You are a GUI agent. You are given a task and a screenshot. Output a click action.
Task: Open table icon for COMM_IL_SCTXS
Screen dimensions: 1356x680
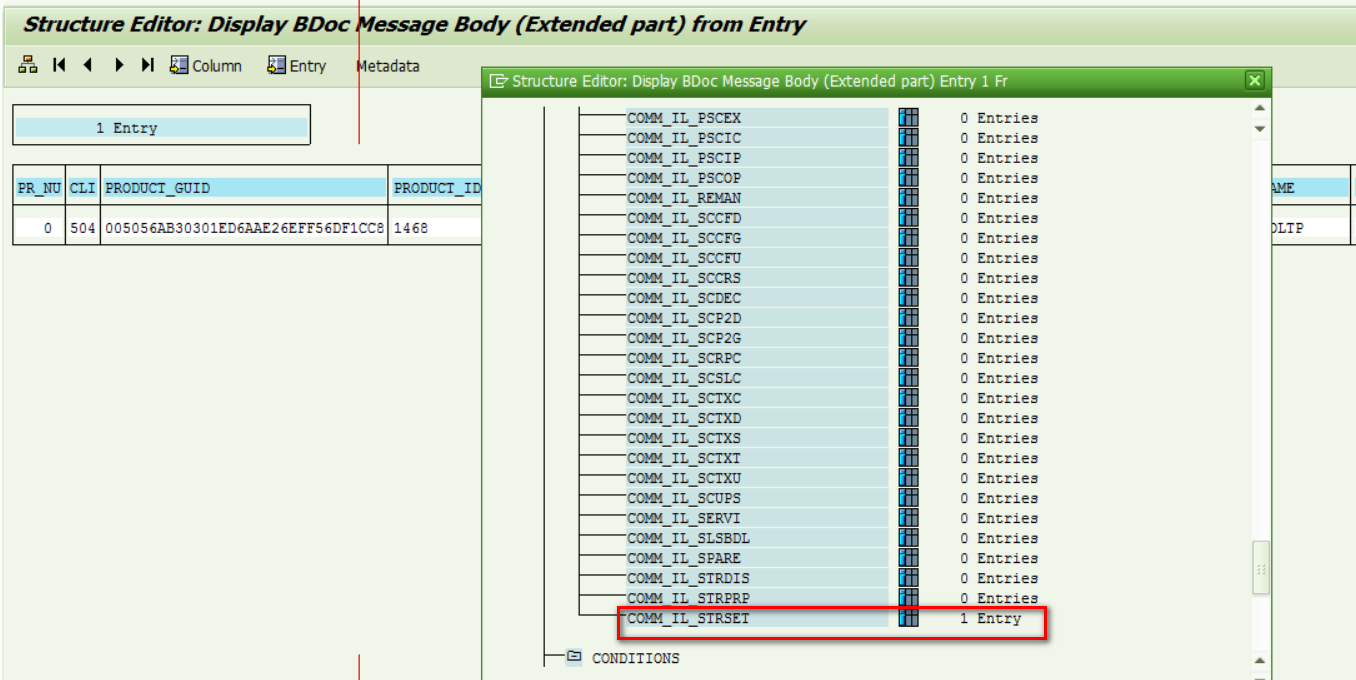pyautogui.click(x=908, y=438)
